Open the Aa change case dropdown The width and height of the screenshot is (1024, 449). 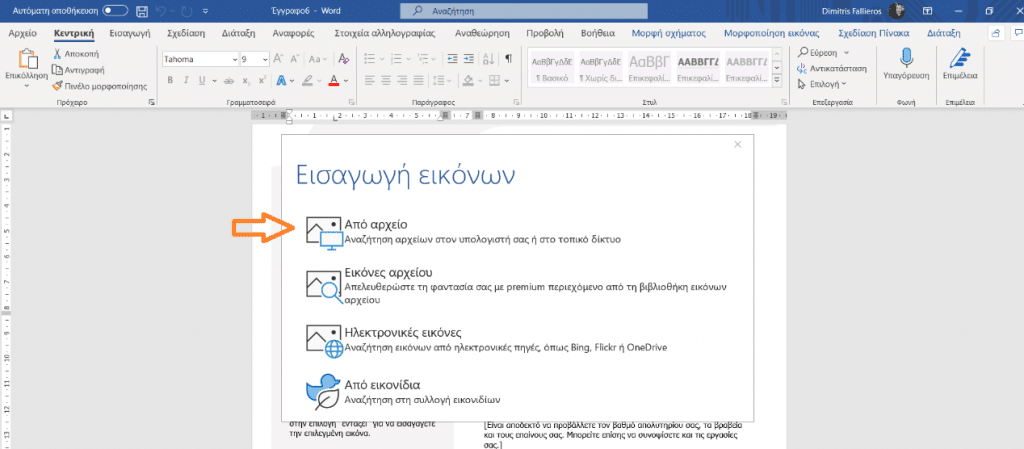(x=318, y=59)
